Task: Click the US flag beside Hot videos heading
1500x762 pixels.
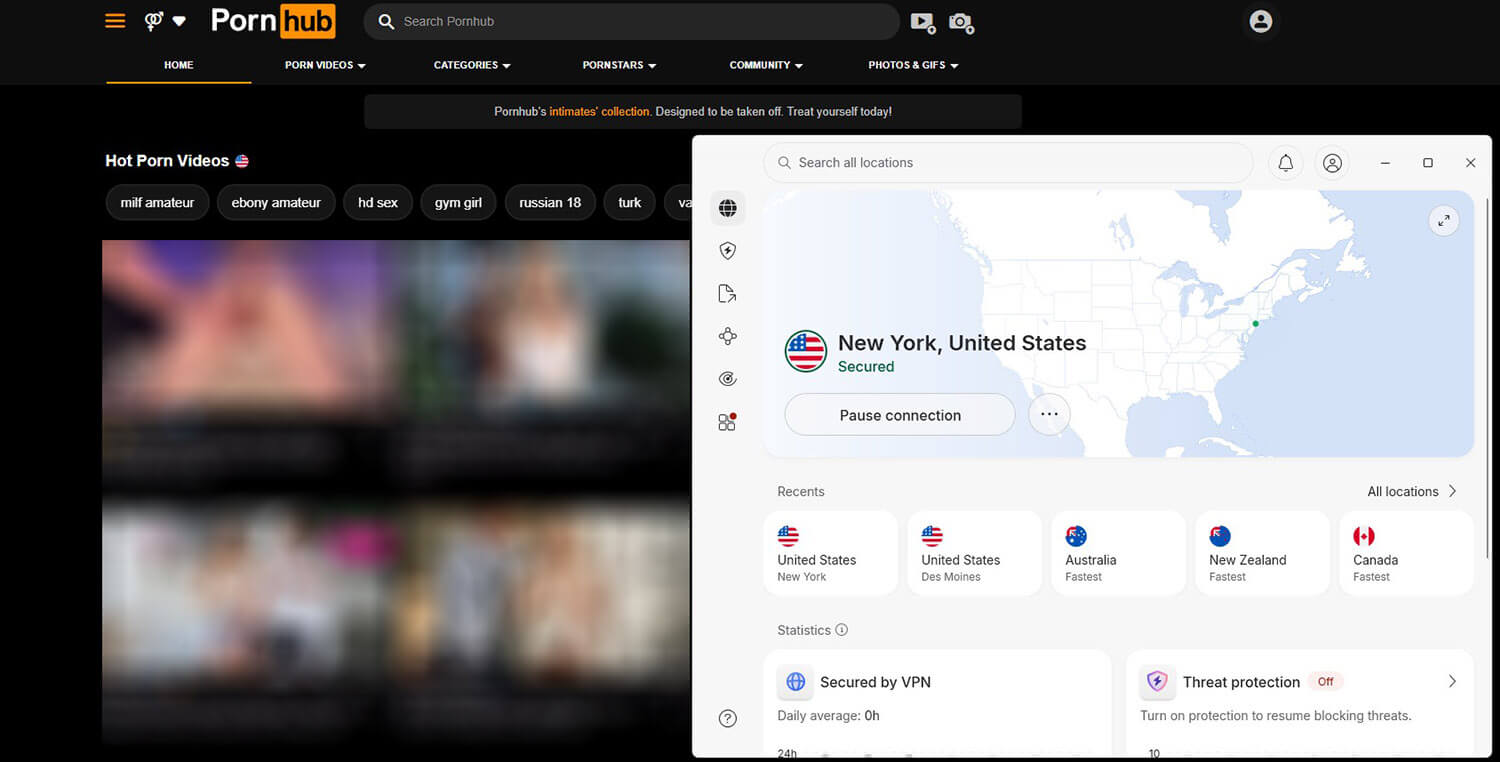Action: [242, 161]
